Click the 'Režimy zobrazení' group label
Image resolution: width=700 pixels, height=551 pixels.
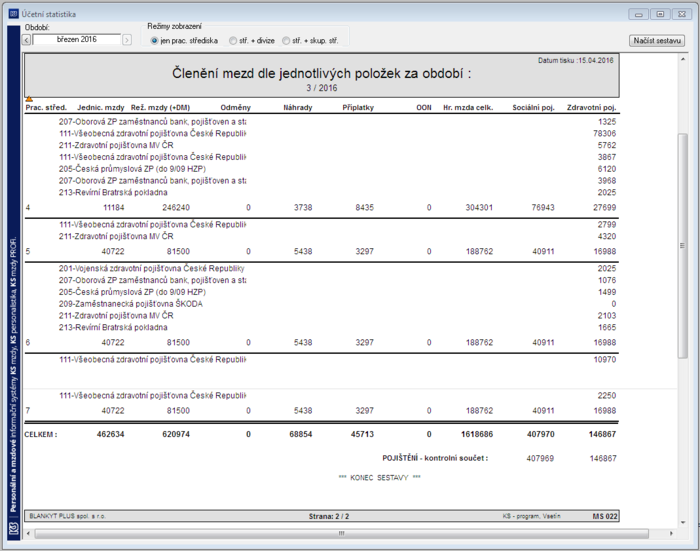point(174,26)
